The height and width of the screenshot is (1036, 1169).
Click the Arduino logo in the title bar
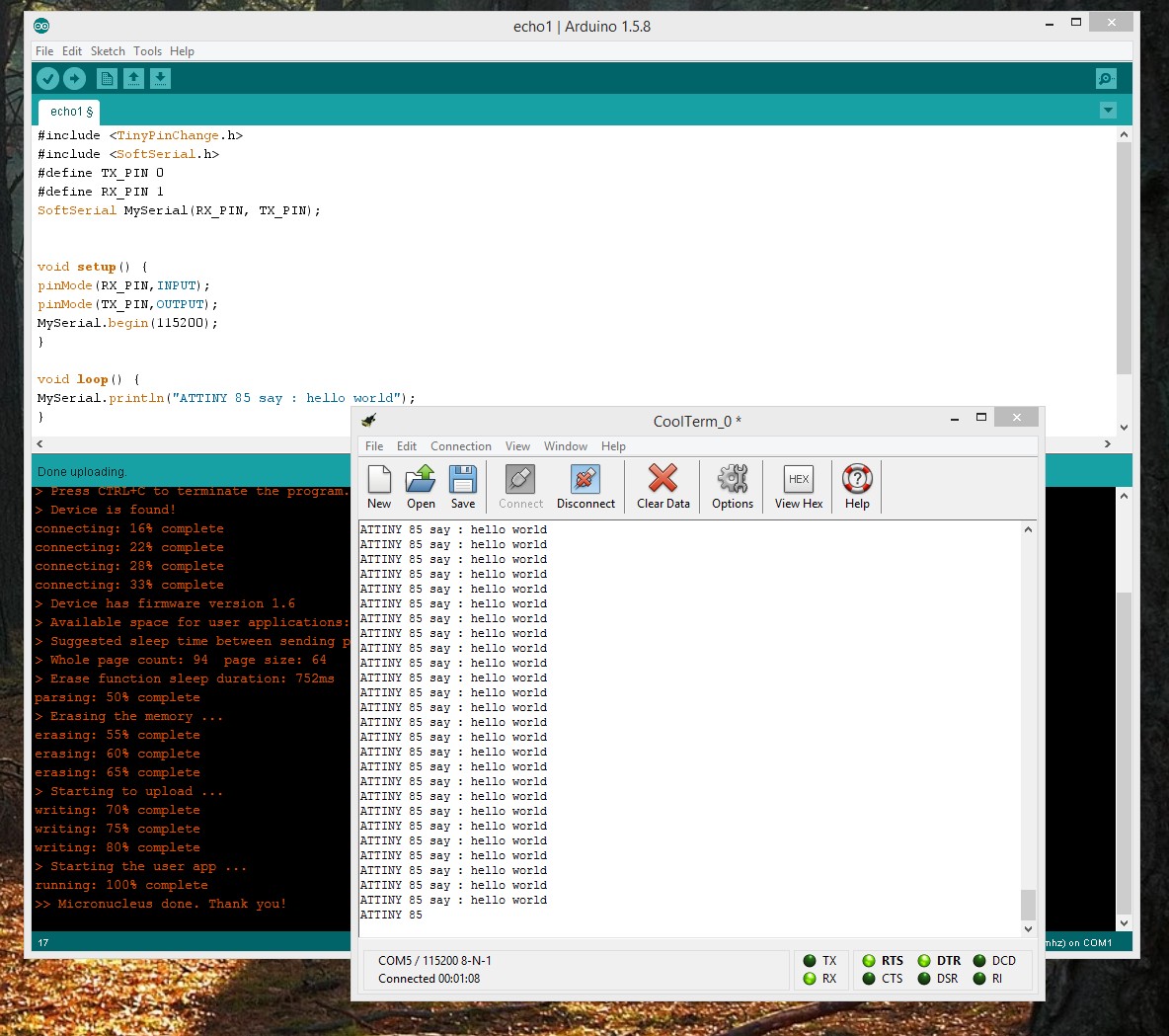tap(41, 26)
